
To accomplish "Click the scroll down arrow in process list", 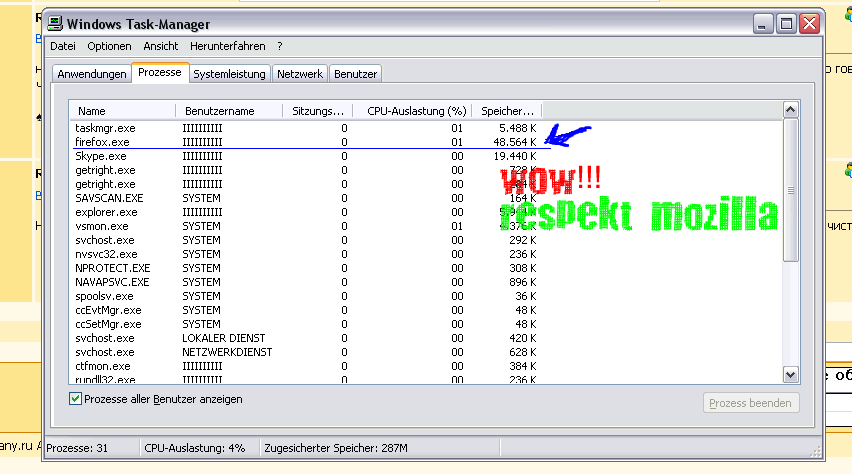I will (790, 374).
